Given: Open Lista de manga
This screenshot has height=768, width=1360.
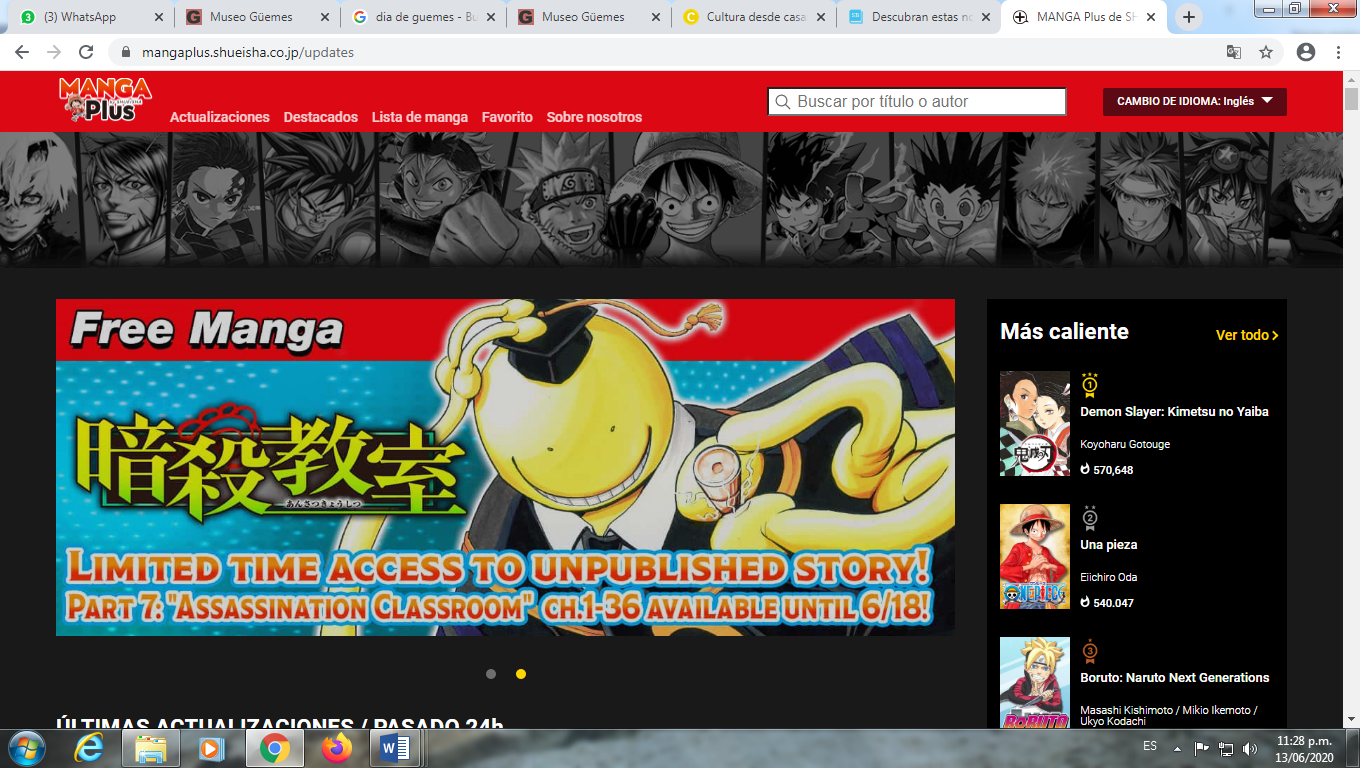Looking at the screenshot, I should point(419,117).
